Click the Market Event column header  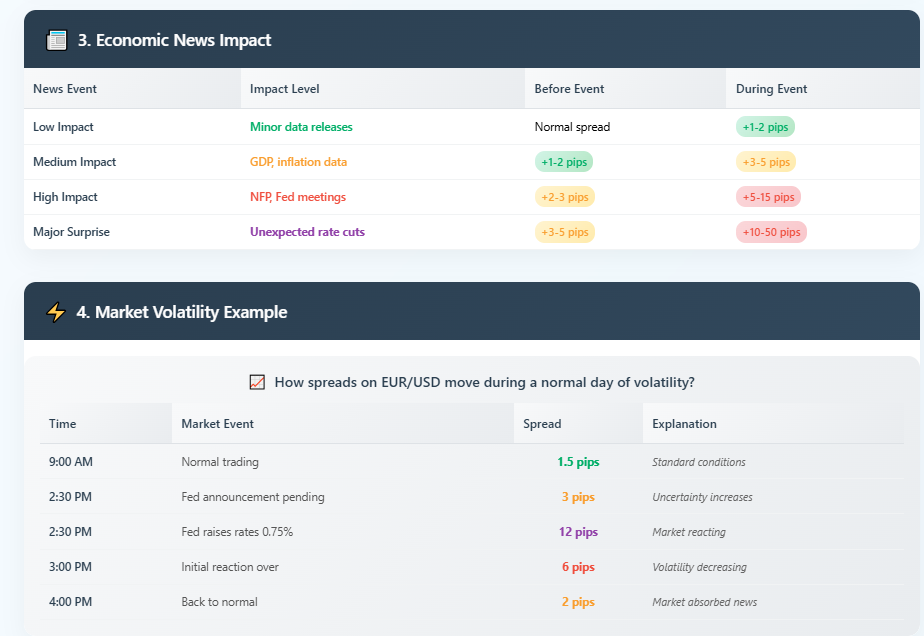(217, 424)
